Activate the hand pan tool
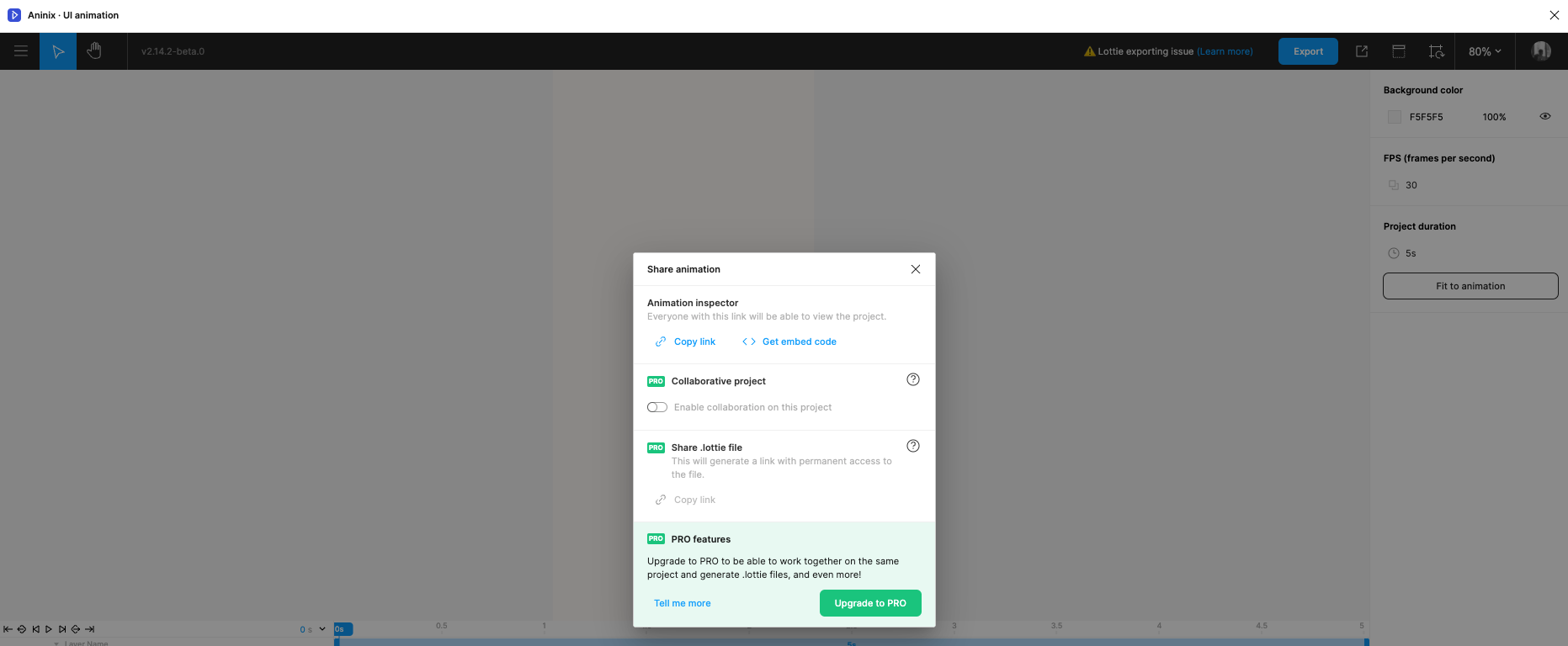 (x=94, y=51)
